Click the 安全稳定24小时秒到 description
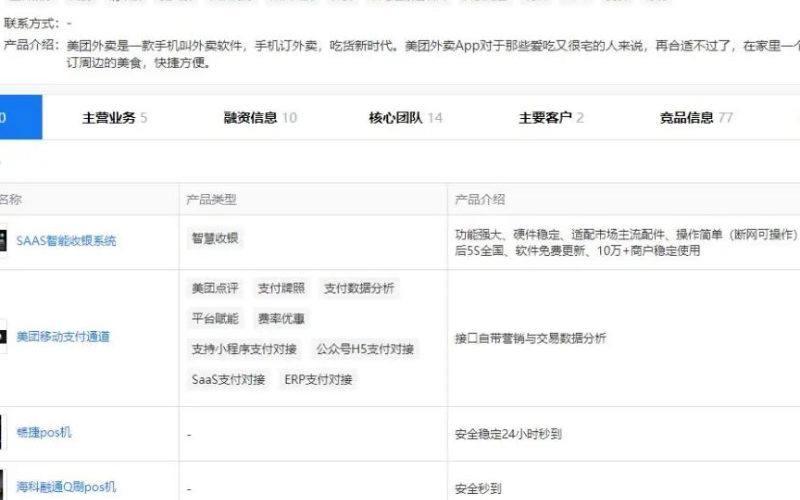 pyautogui.click(x=508, y=434)
